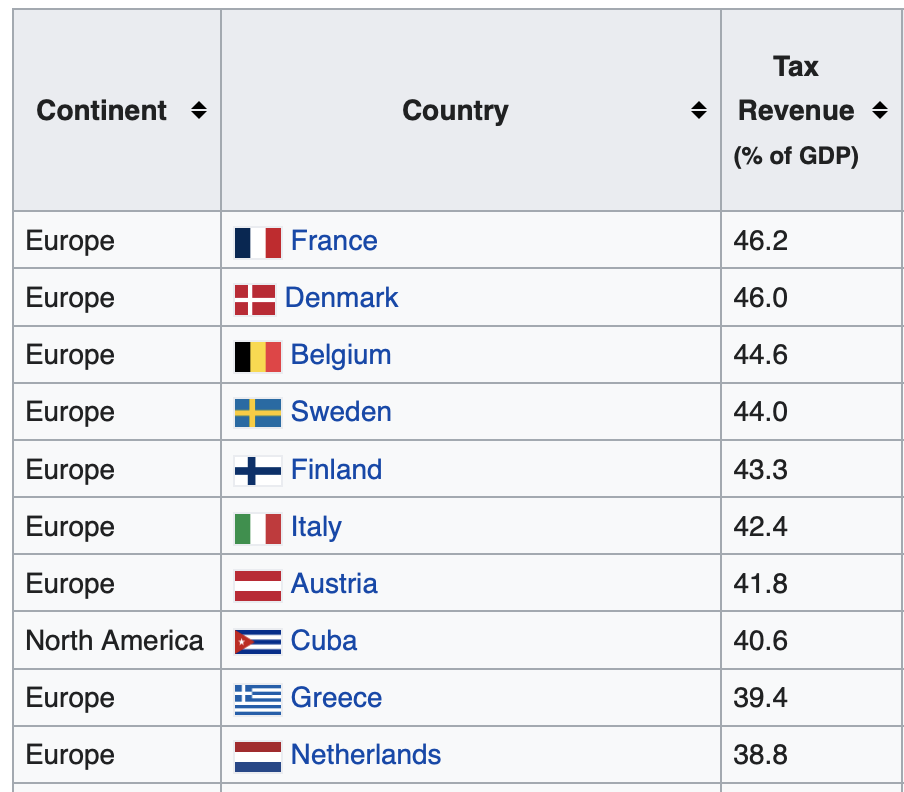Click the Cuba flag icon
The image size is (904, 792).
point(258,641)
